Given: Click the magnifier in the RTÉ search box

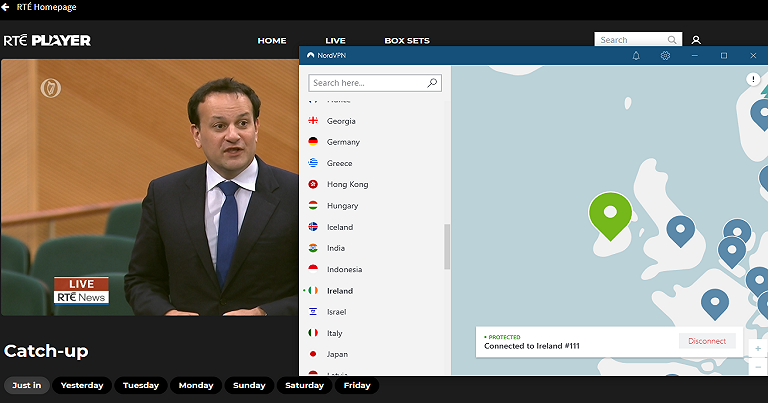Looking at the screenshot, I should [x=672, y=40].
